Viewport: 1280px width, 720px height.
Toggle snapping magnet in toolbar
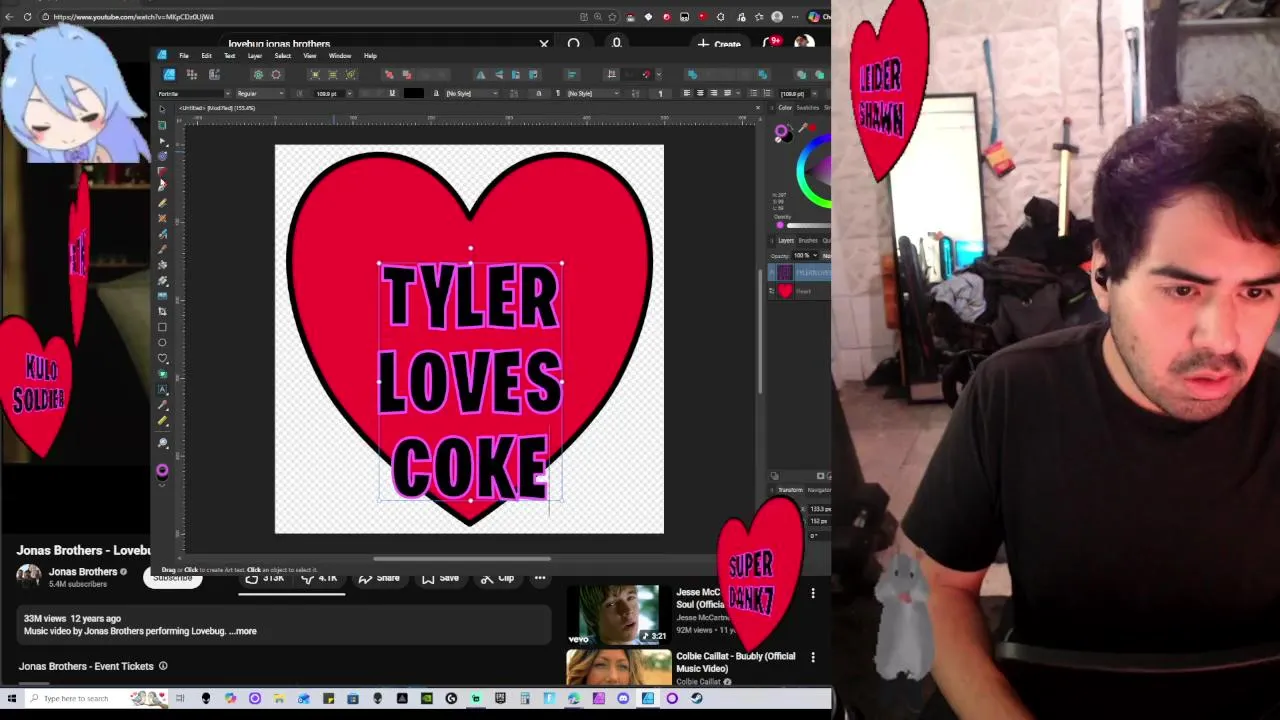[647, 74]
